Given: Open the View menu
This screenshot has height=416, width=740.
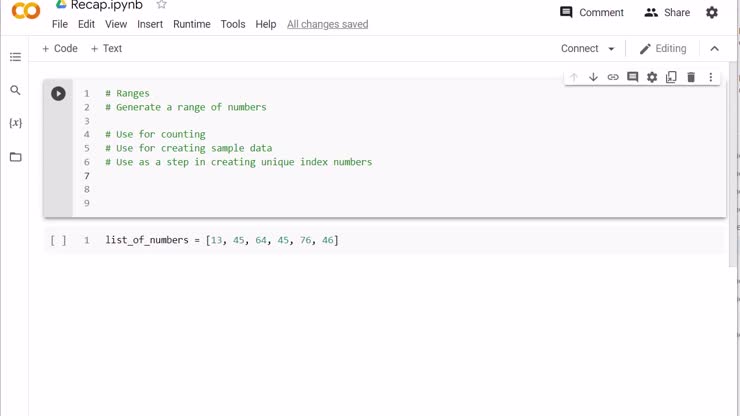Looking at the screenshot, I should click(x=116, y=24).
